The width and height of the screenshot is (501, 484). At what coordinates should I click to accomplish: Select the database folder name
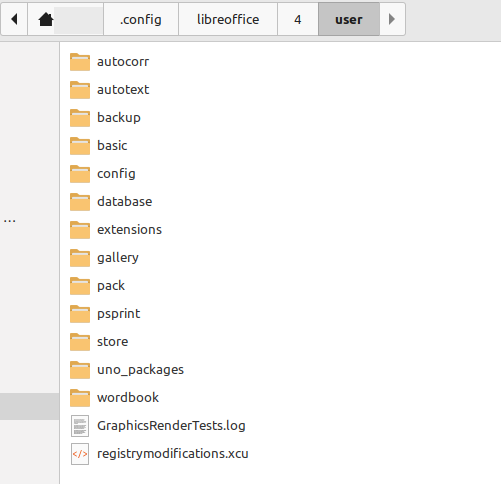125,202
